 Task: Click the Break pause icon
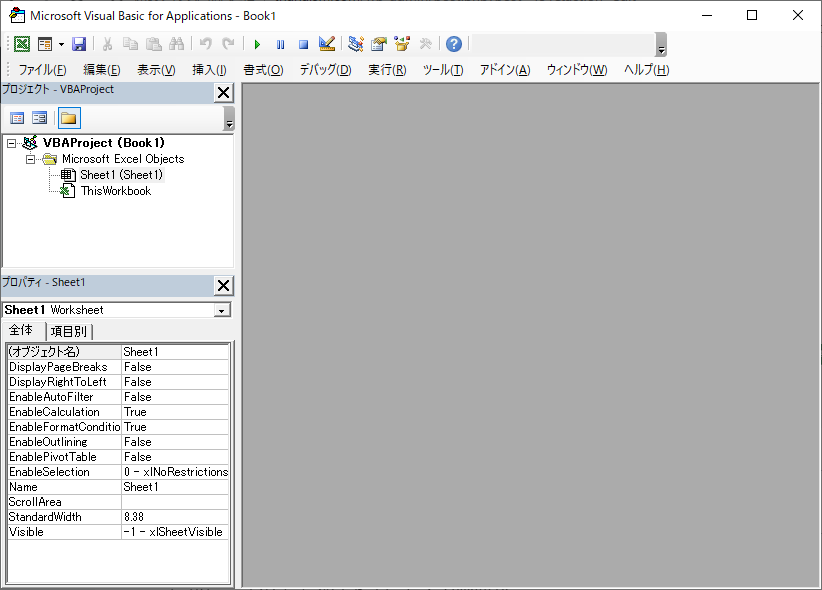[x=280, y=45]
